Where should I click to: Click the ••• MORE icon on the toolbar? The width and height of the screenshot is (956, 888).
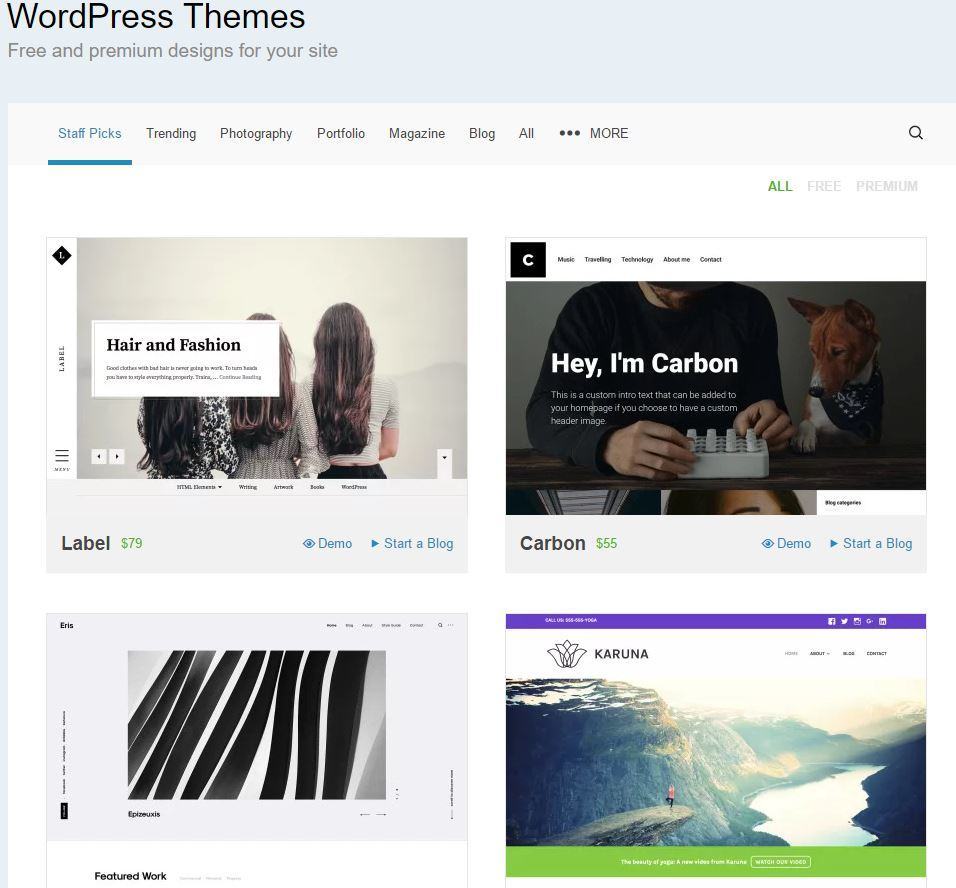pos(570,131)
